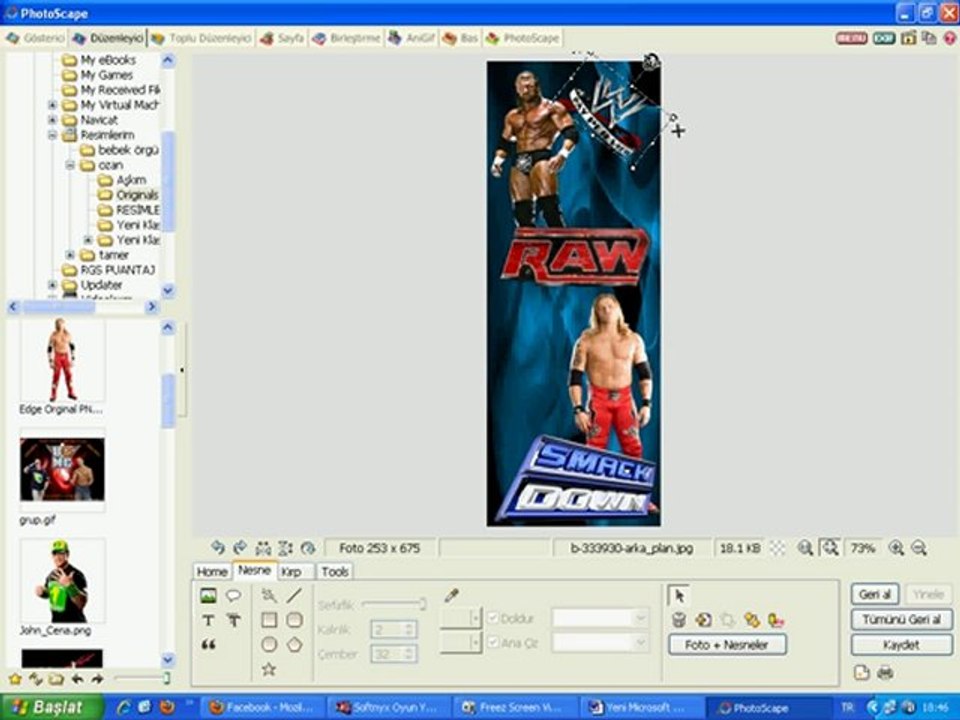Choose the circle shape tool

click(269, 645)
